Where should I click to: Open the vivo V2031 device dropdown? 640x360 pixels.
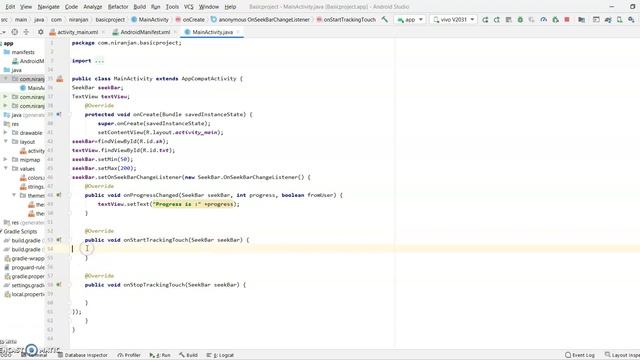click(453, 20)
